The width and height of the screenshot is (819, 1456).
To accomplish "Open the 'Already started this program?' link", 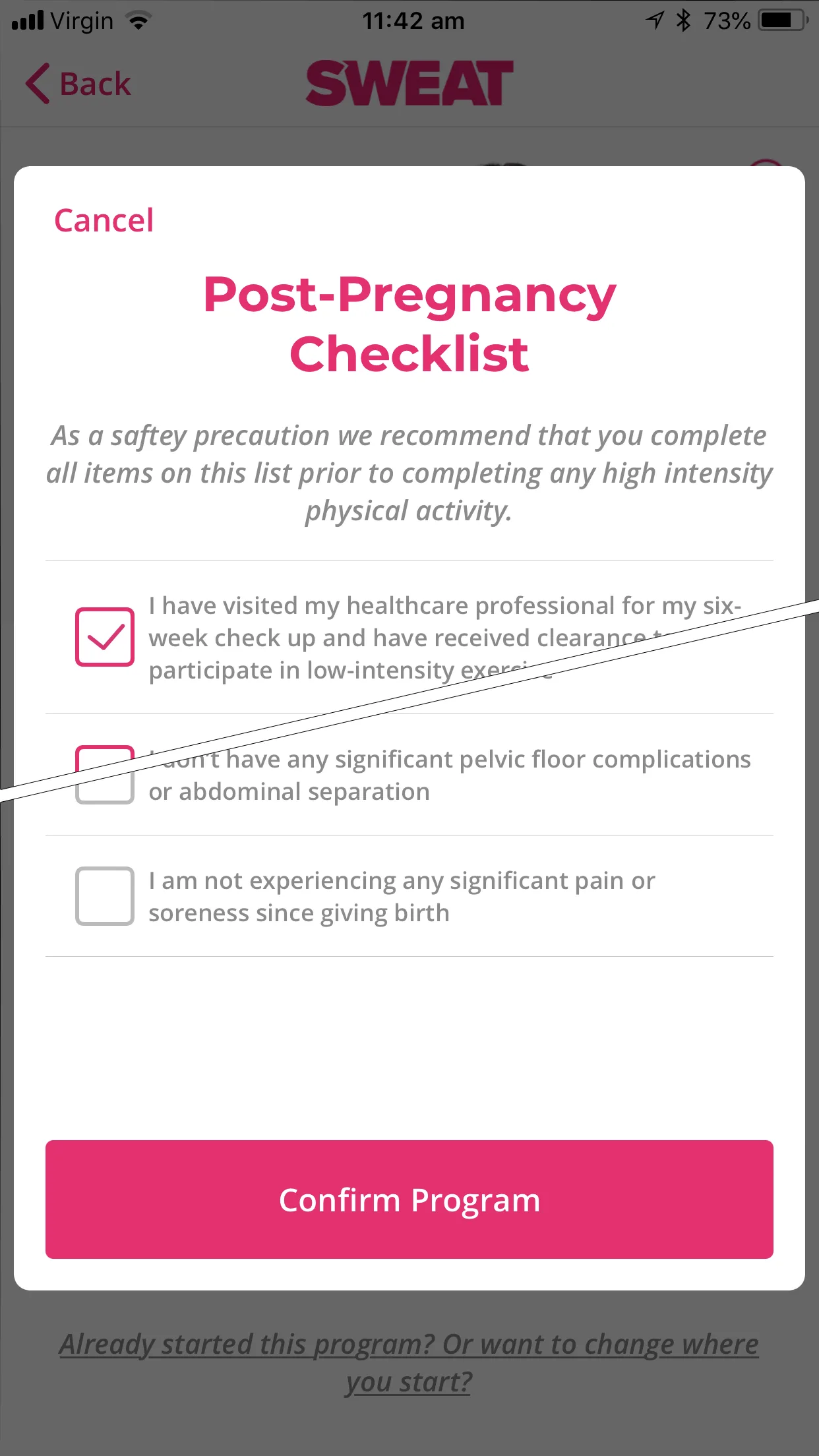I will coord(409,1362).
